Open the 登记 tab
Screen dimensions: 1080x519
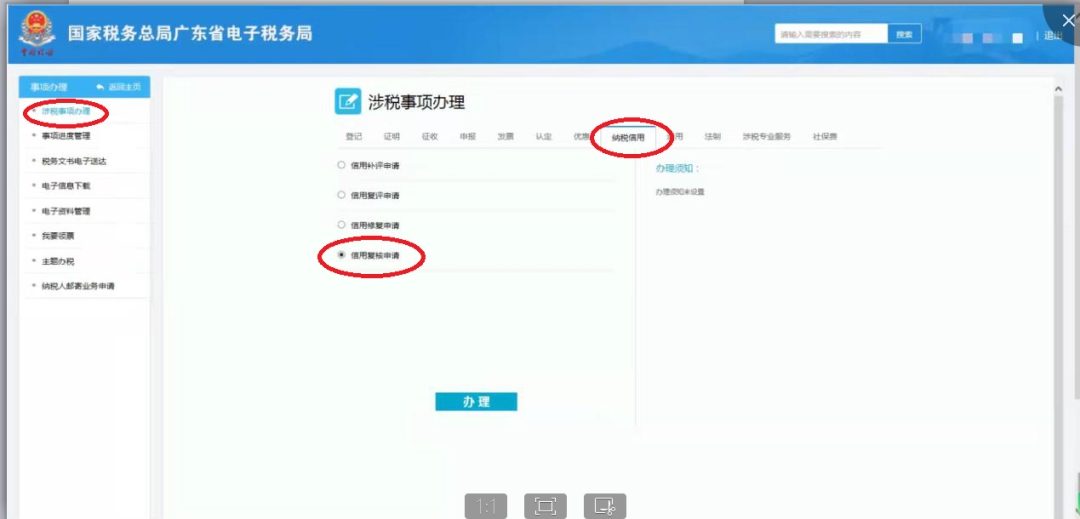click(354, 136)
